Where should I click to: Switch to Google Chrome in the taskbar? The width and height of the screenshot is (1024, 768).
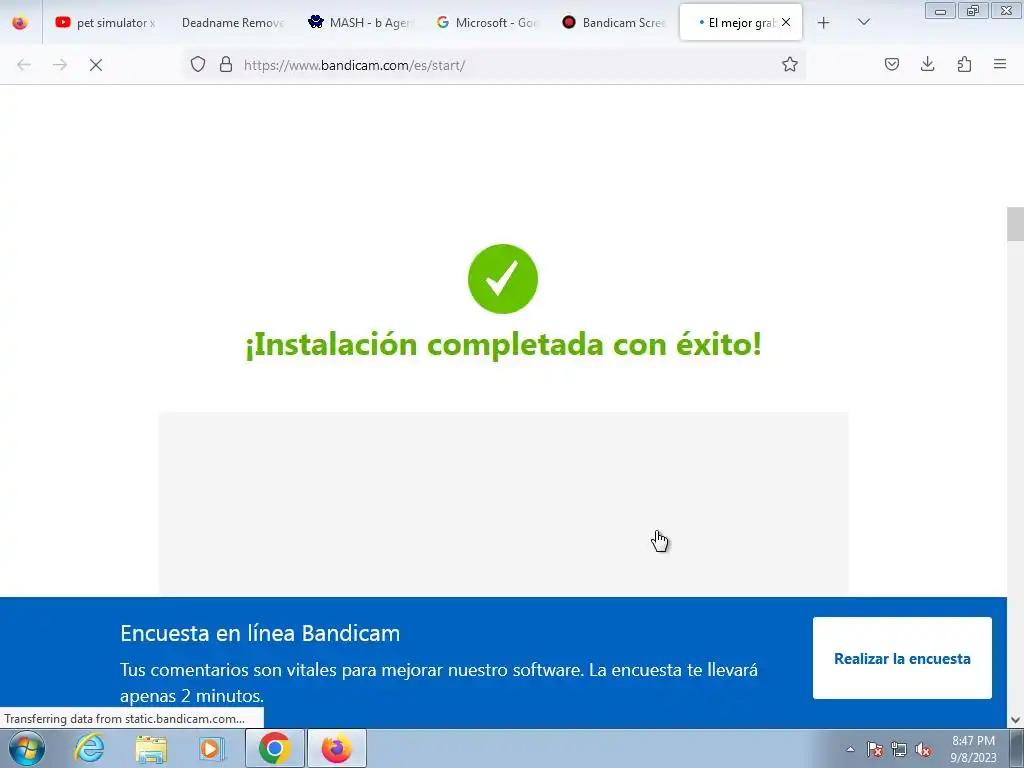click(x=274, y=748)
